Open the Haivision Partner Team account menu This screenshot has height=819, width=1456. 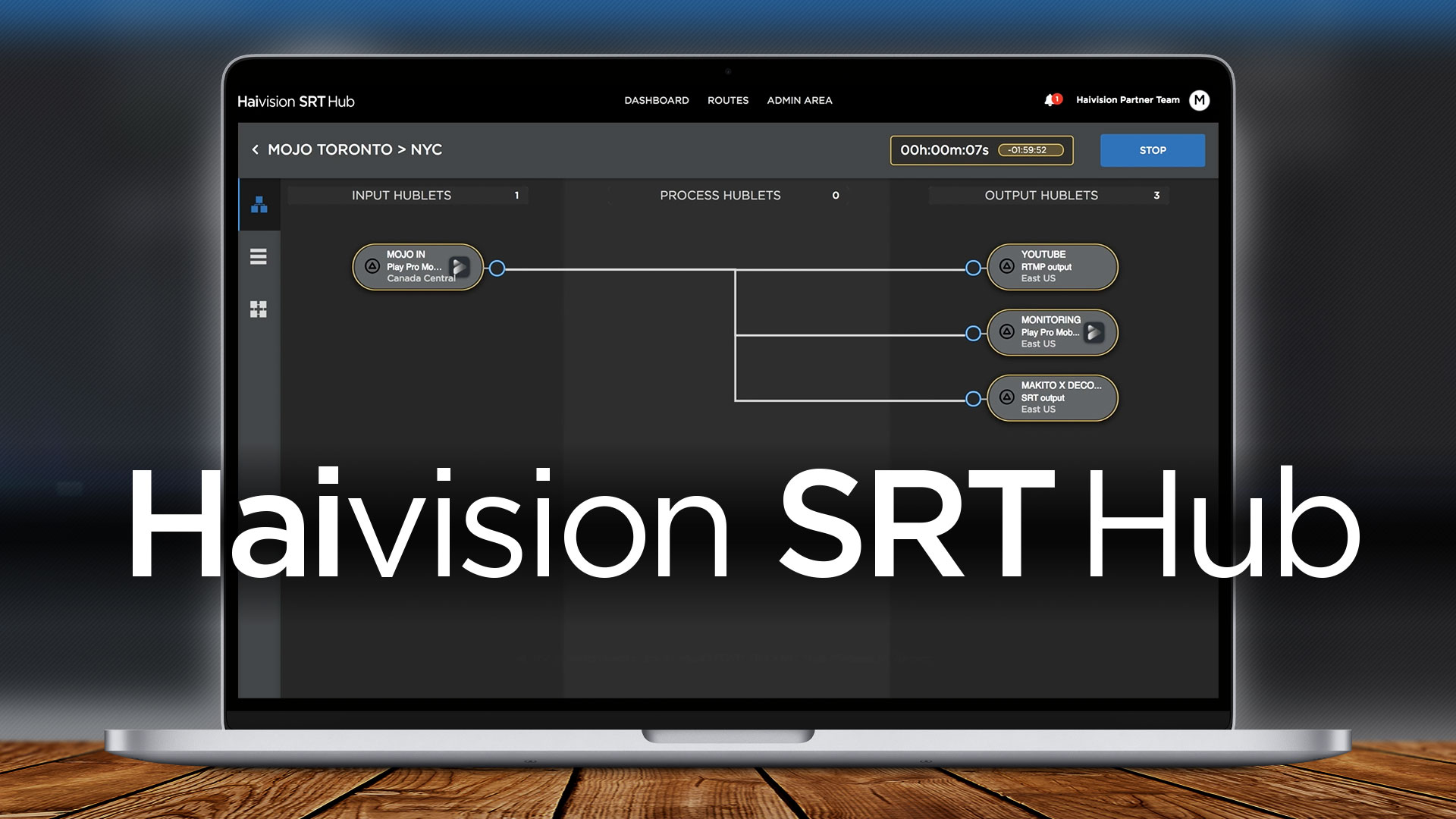point(1127,100)
